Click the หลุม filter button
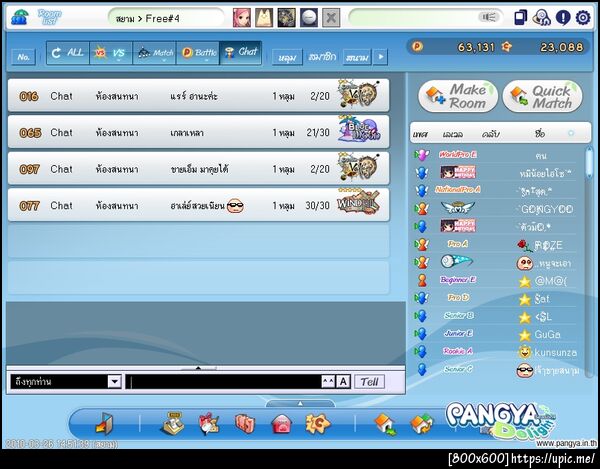 pyautogui.click(x=287, y=57)
